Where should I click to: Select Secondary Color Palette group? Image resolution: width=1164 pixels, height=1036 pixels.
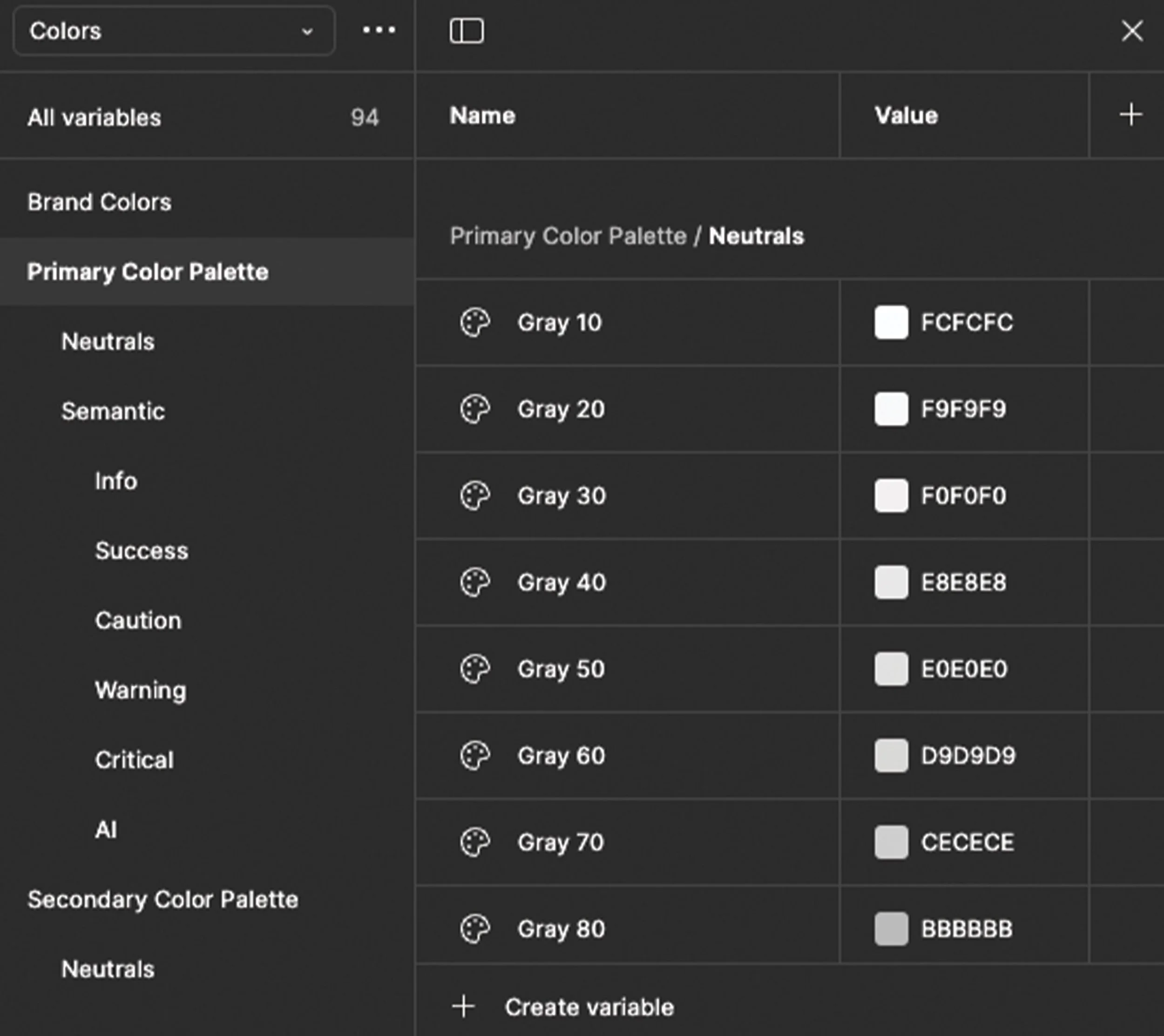coord(162,899)
